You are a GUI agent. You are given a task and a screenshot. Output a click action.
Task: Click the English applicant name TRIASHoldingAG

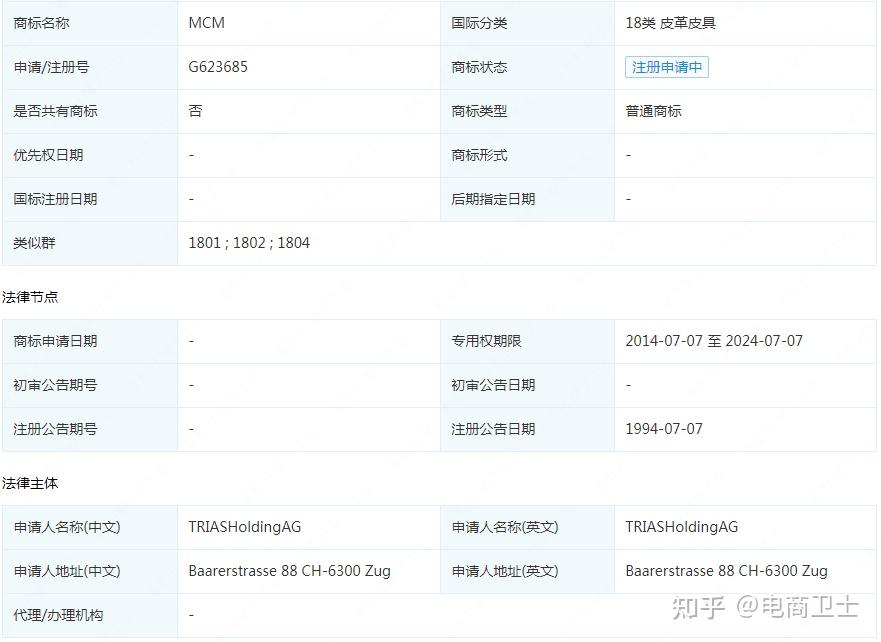point(682,527)
